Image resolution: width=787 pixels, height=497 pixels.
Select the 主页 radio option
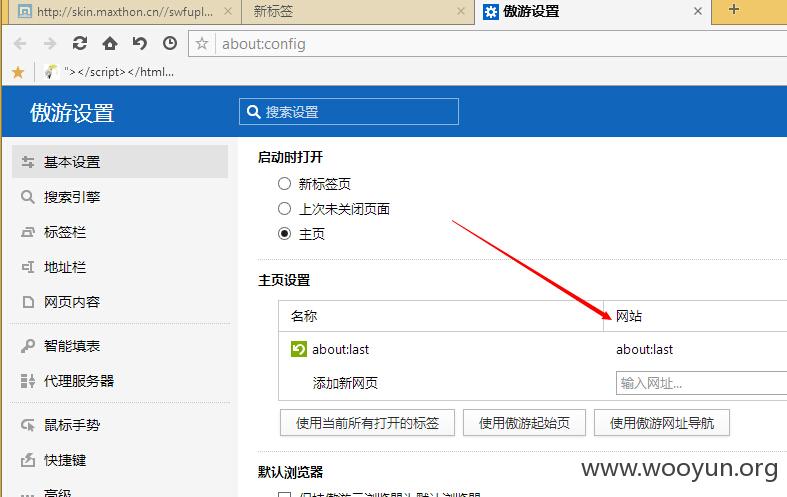coord(285,234)
